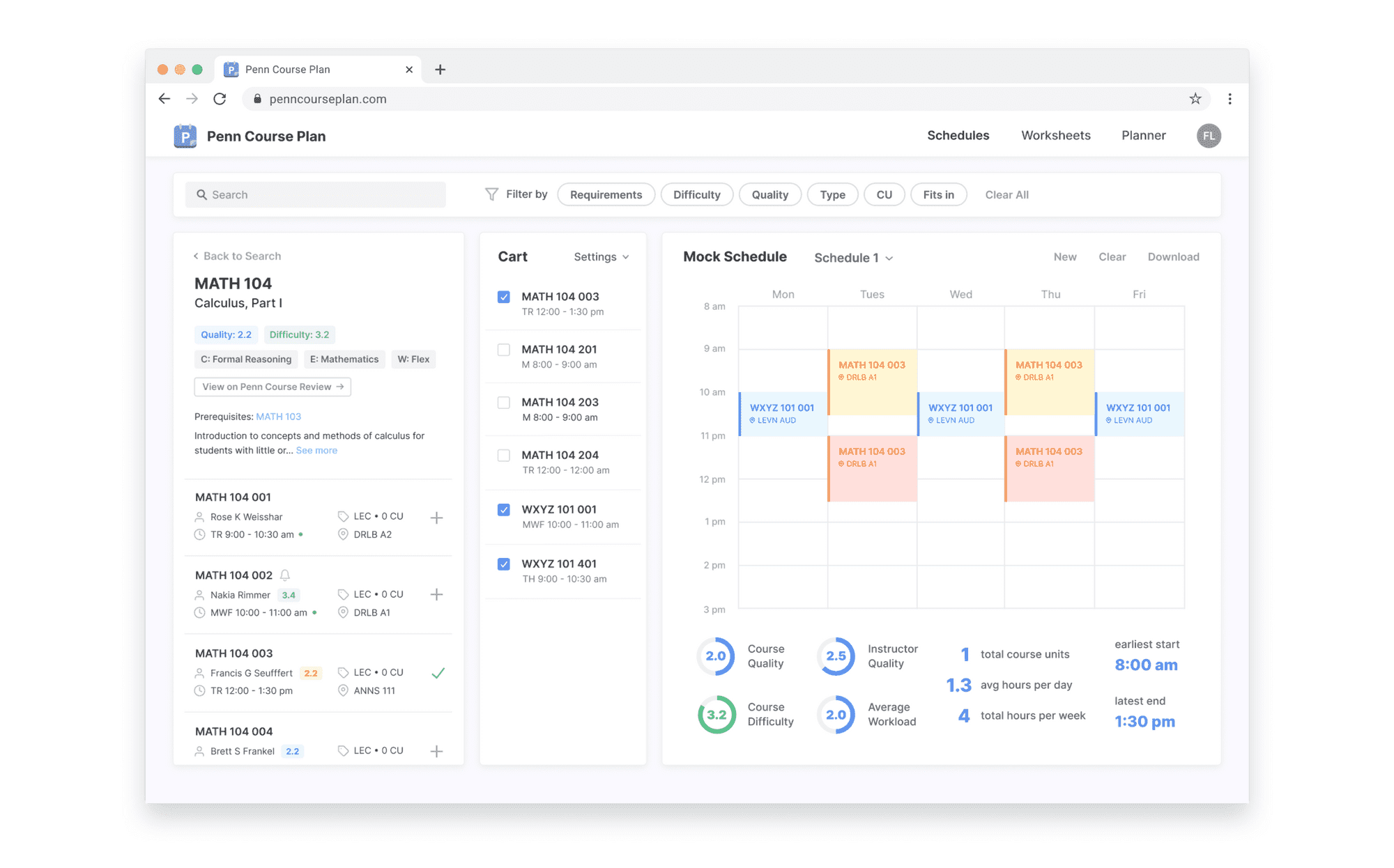This screenshot has height=868, width=1394.
Task: Click the View on Penn Course Review link
Action: [x=270, y=386]
